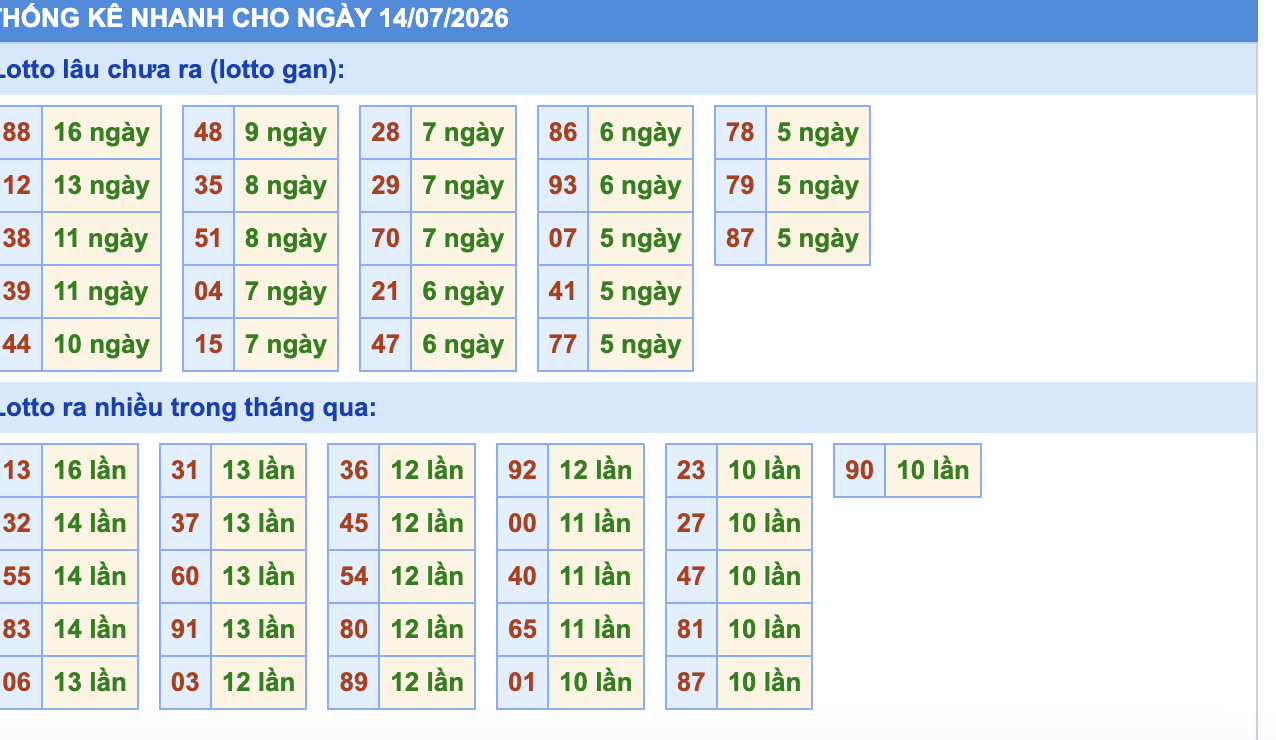
Task: Select number 36 with 12 lần
Action: click(x=354, y=470)
